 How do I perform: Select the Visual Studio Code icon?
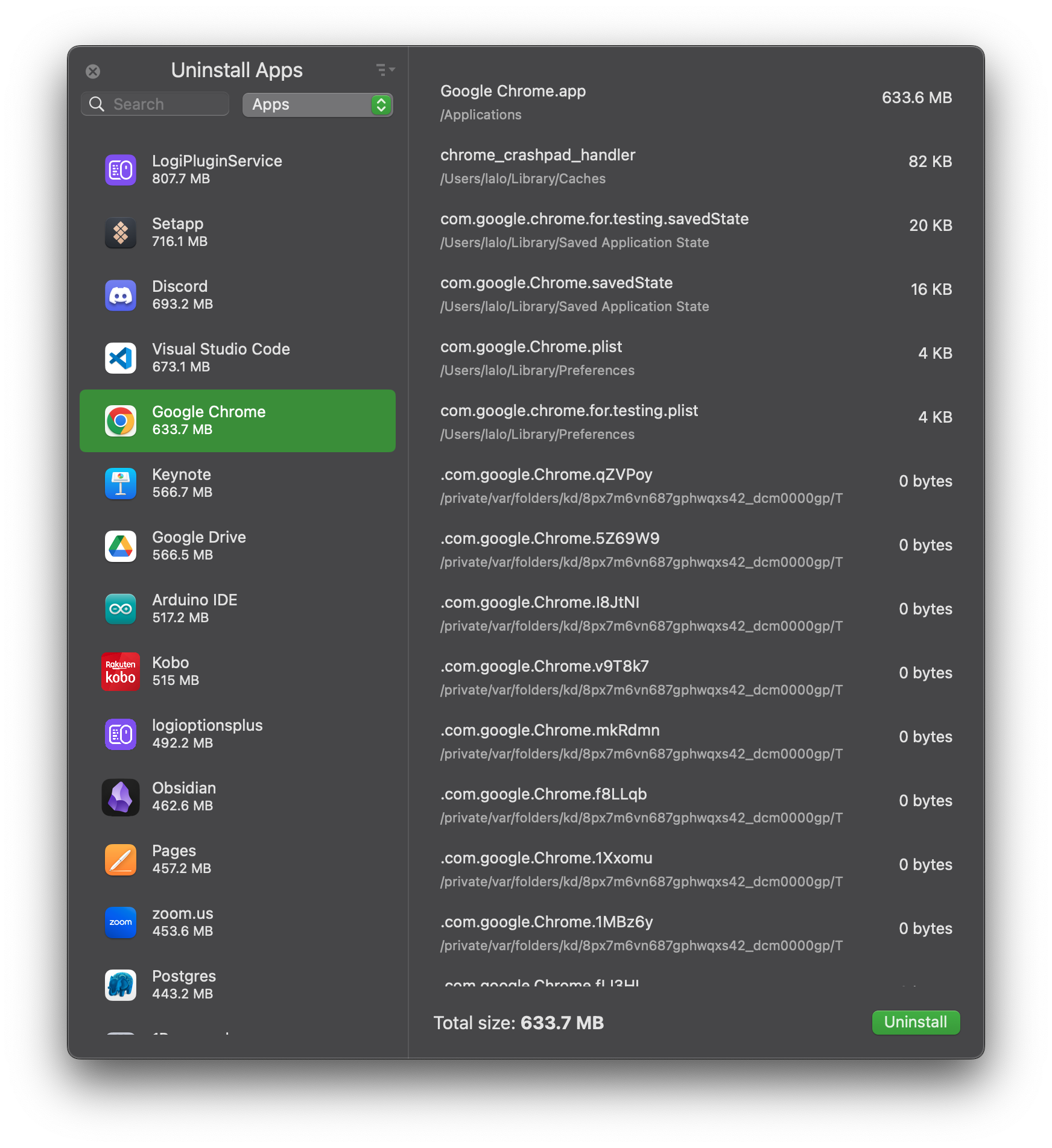pyautogui.click(x=121, y=358)
